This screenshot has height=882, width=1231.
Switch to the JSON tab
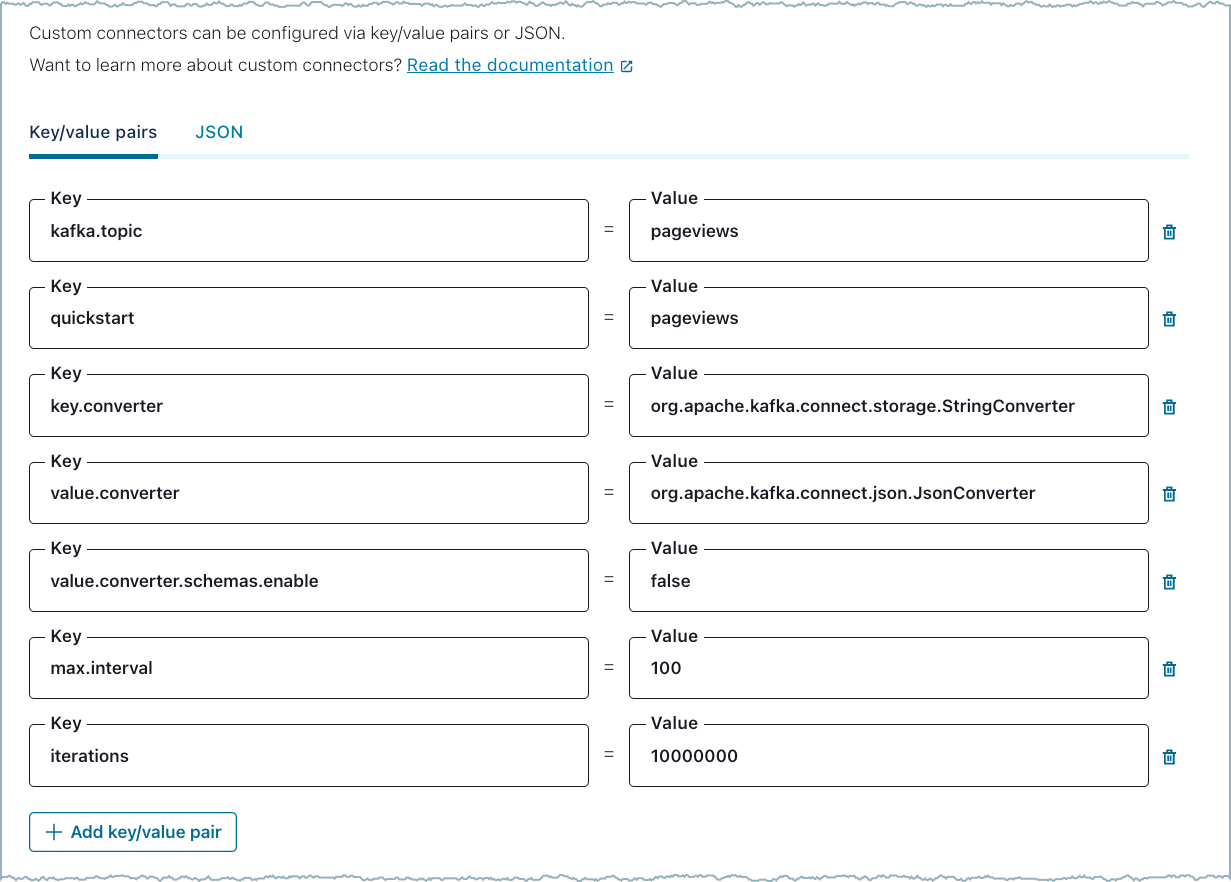tap(219, 132)
